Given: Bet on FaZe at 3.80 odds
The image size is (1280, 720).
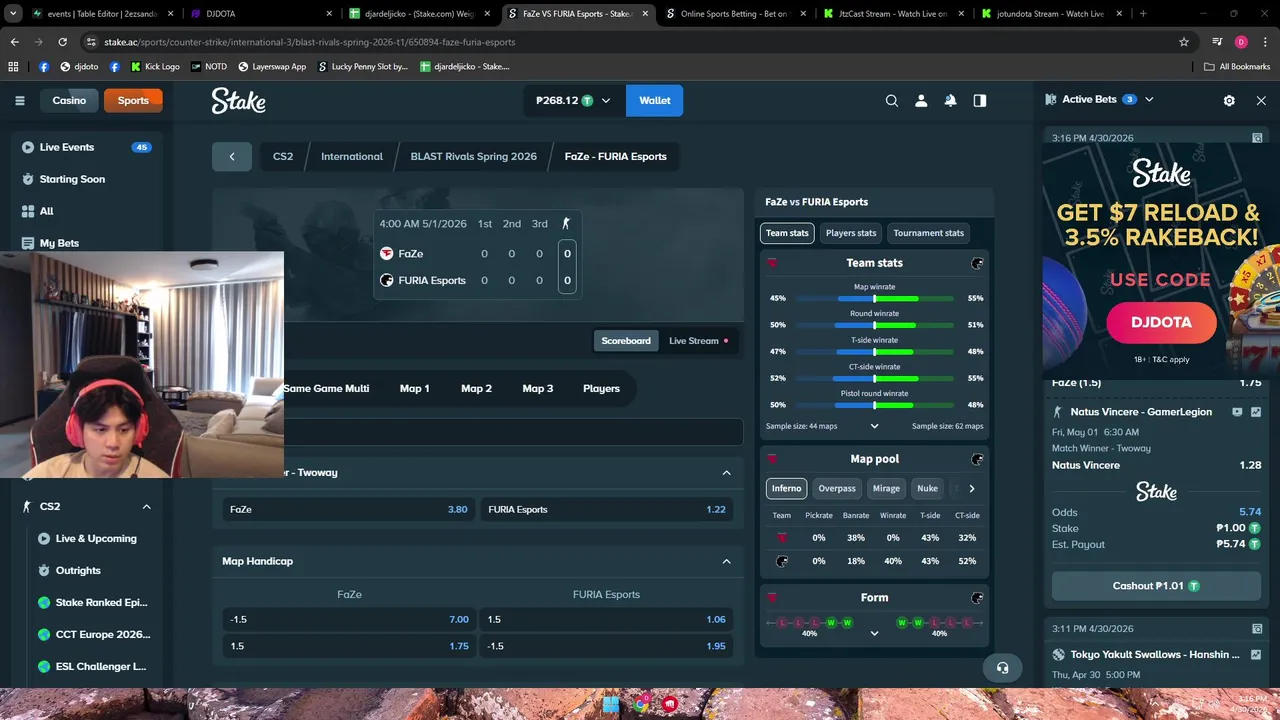Looking at the screenshot, I should (349, 509).
